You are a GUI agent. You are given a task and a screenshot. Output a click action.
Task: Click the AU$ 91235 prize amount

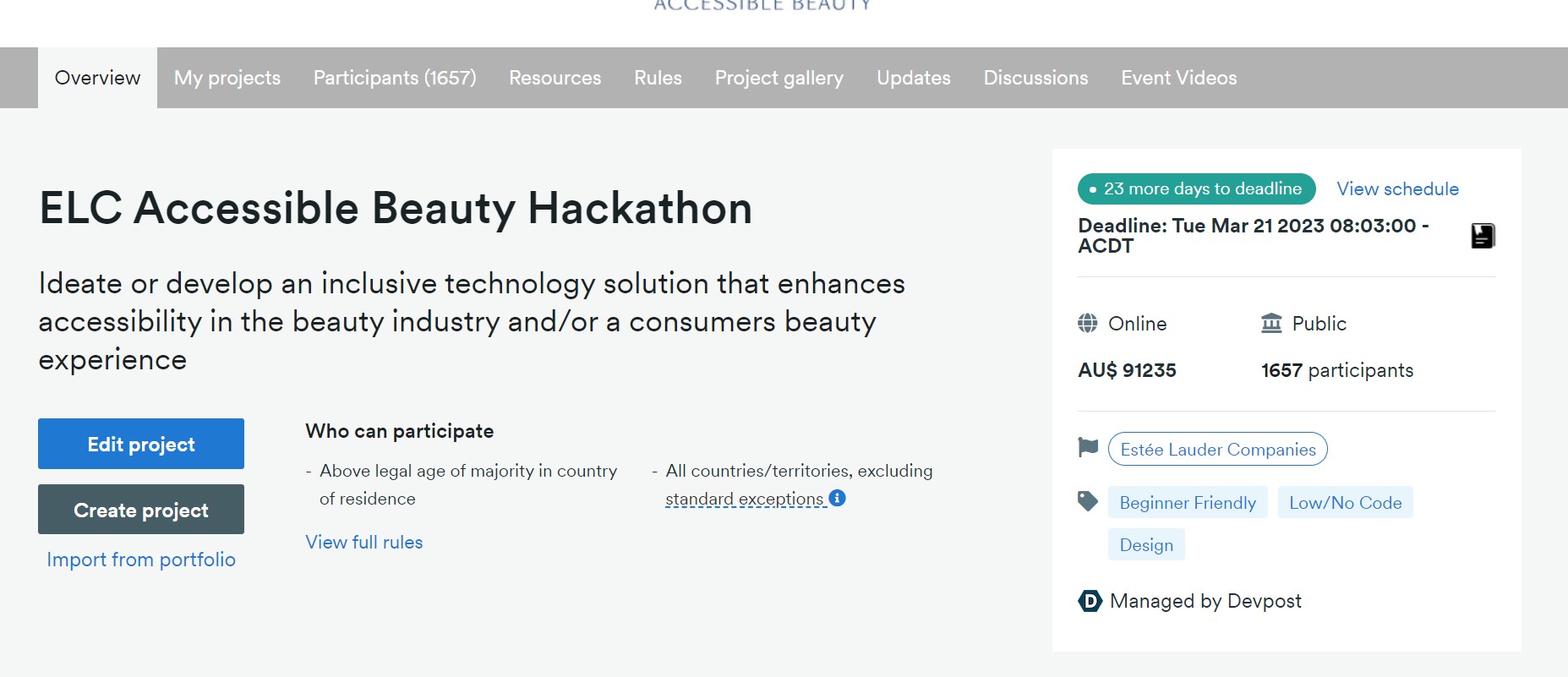pyautogui.click(x=1127, y=370)
